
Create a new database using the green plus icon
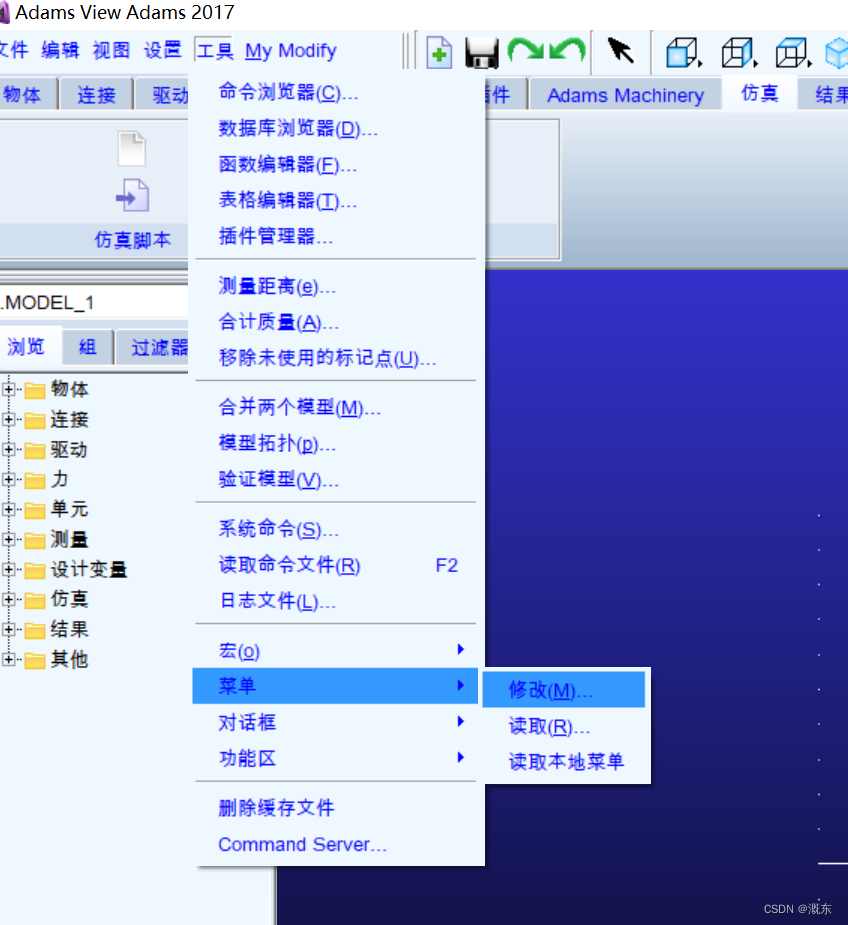[x=439, y=52]
